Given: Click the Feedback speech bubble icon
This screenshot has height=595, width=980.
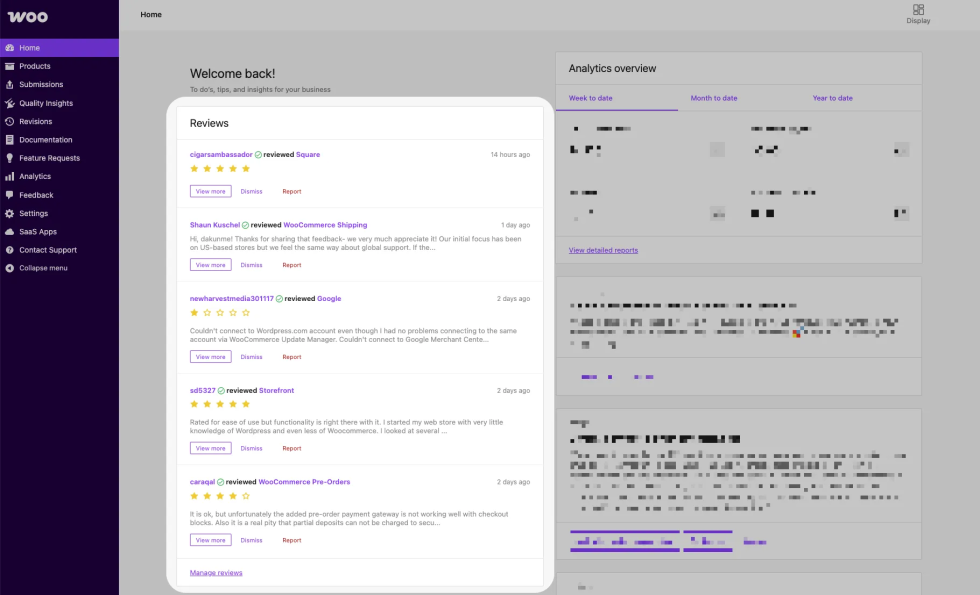Looking at the screenshot, I should [x=9, y=195].
